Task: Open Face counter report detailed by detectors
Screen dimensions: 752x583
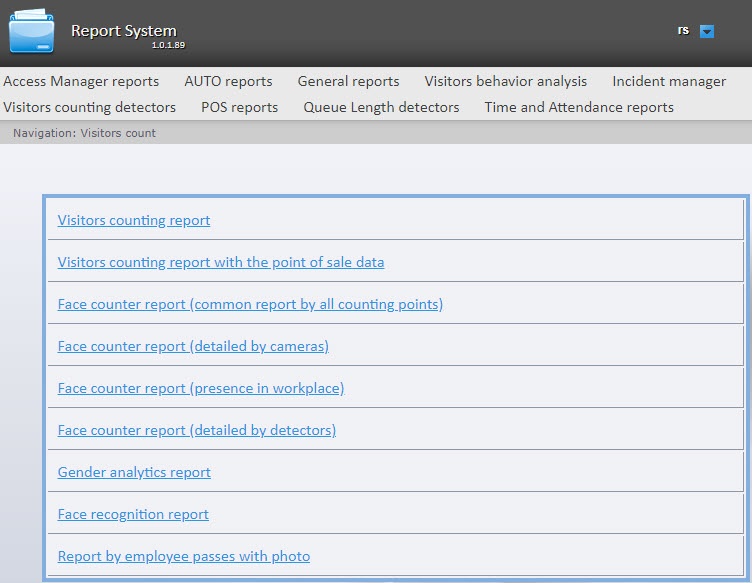Action: coord(197,430)
